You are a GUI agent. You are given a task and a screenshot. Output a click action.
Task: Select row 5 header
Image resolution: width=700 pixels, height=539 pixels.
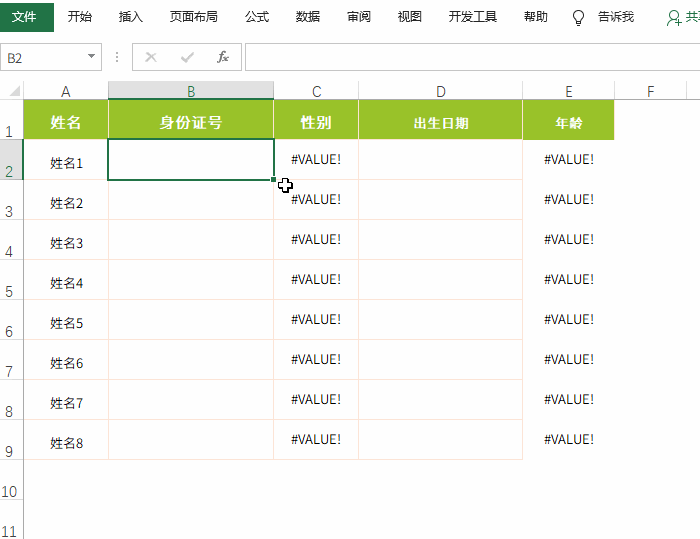coord(11,280)
